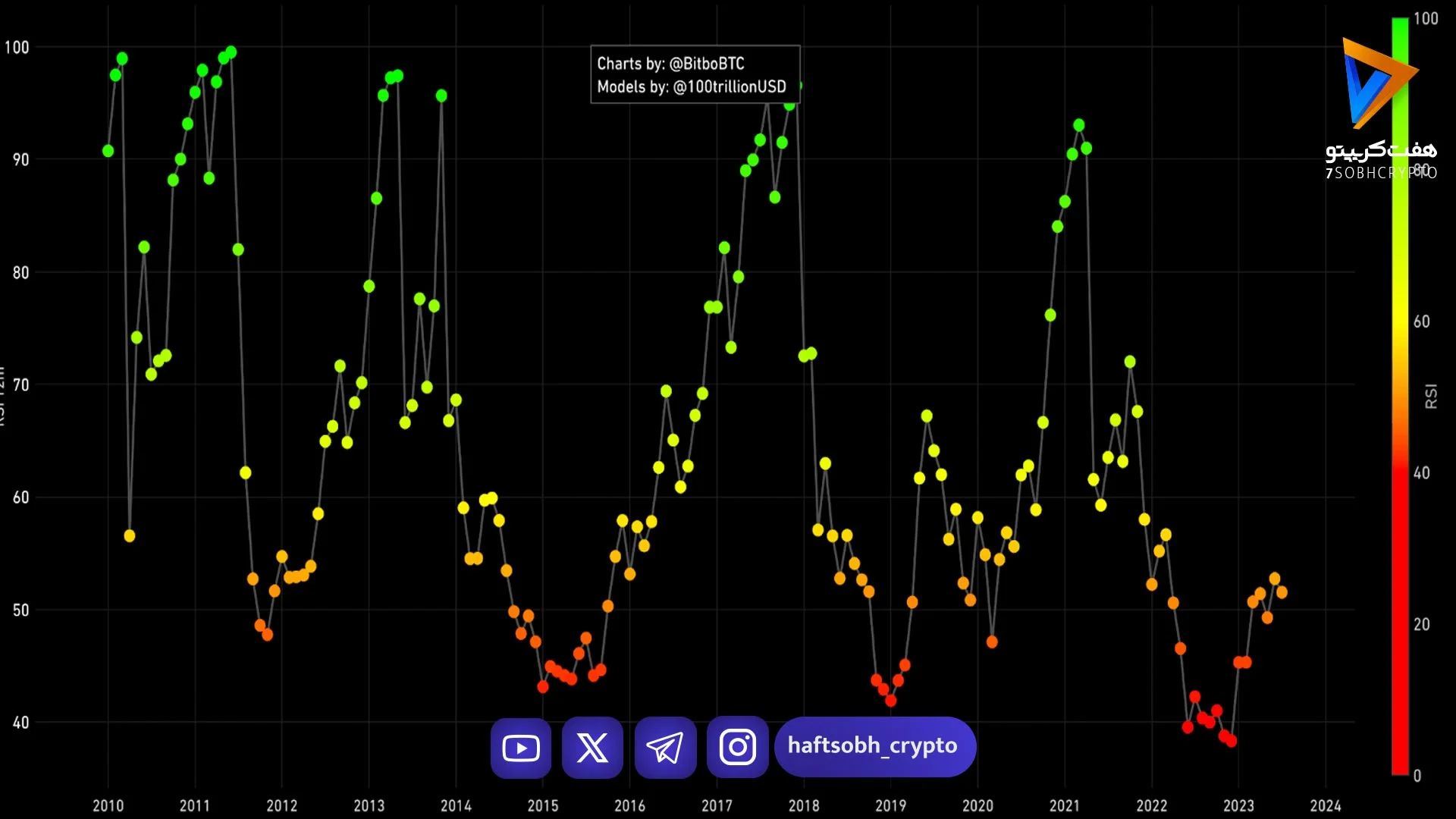Click the haftsobh_crypto handle button
Image resolution: width=1456 pixels, height=819 pixels.
point(875,747)
